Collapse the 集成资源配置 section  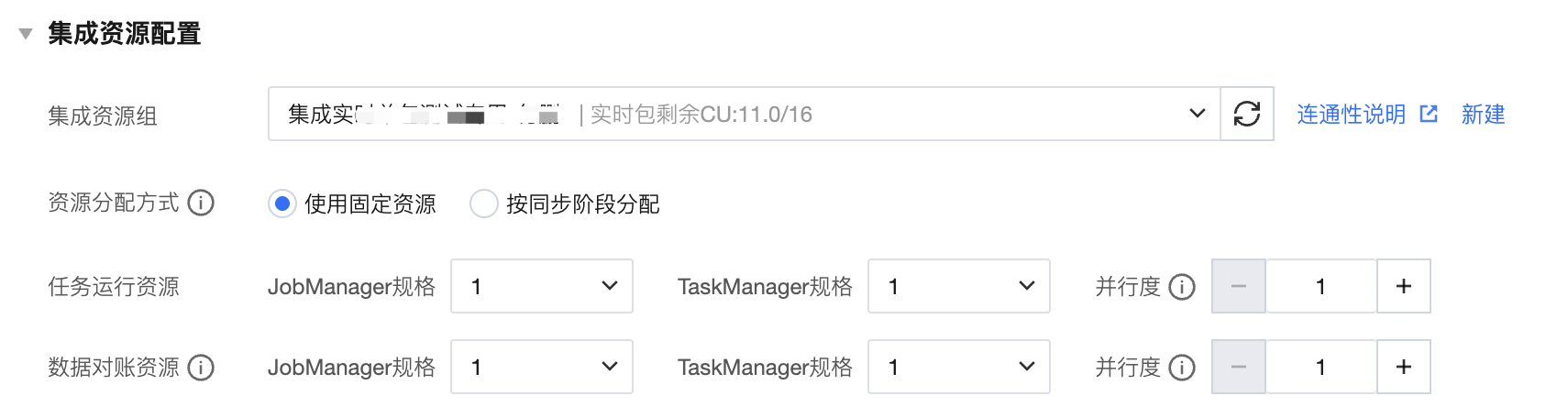(x=26, y=34)
